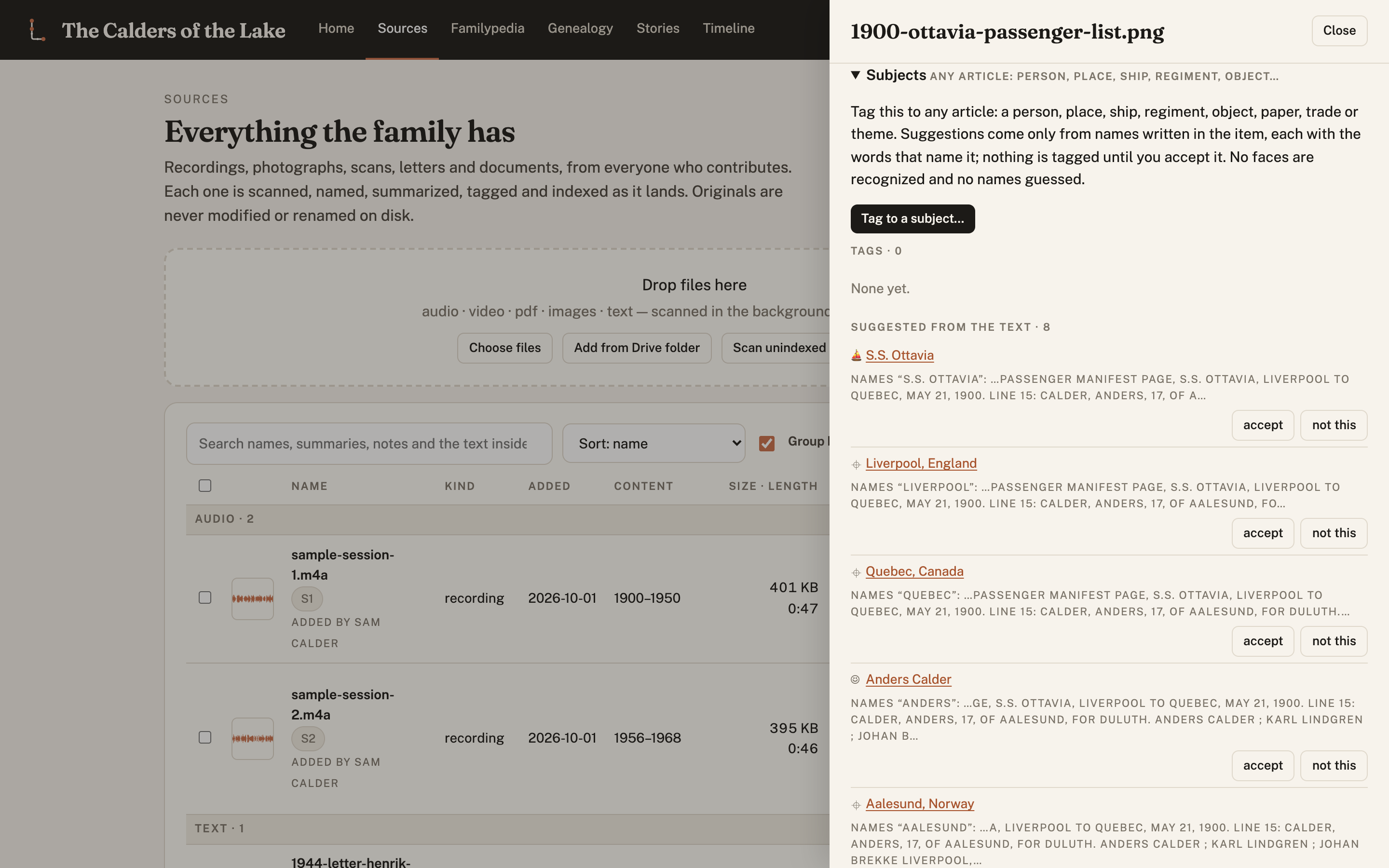Image resolution: width=1389 pixels, height=868 pixels.
Task: Switch to Familypedia in the navigation
Action: click(x=487, y=28)
